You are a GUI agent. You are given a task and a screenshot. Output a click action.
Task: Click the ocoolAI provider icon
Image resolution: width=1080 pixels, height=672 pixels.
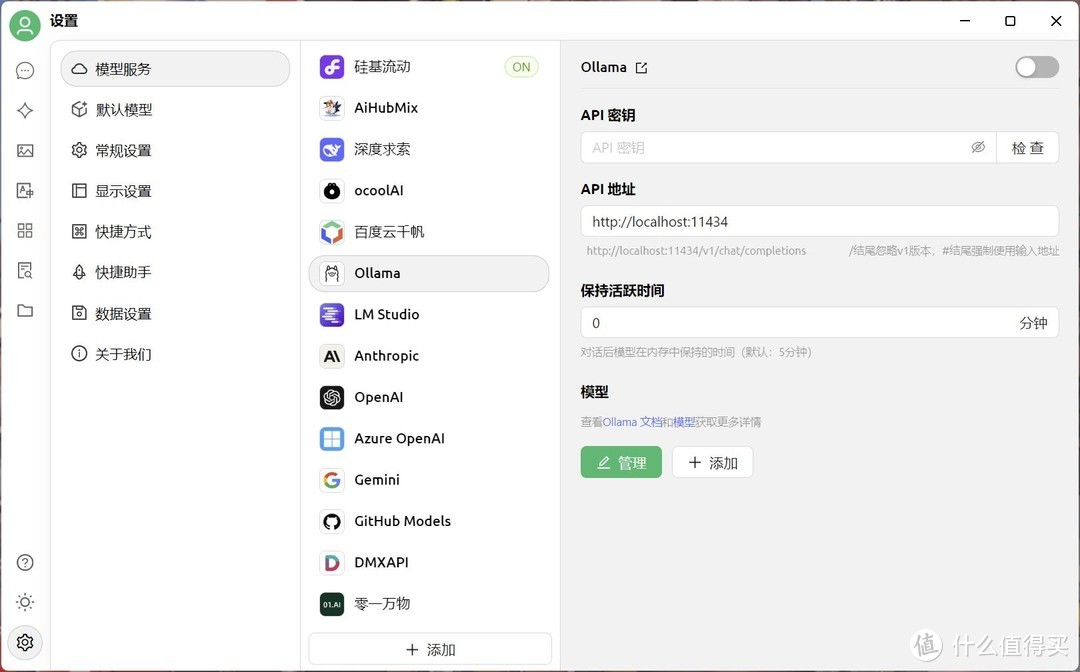332,191
